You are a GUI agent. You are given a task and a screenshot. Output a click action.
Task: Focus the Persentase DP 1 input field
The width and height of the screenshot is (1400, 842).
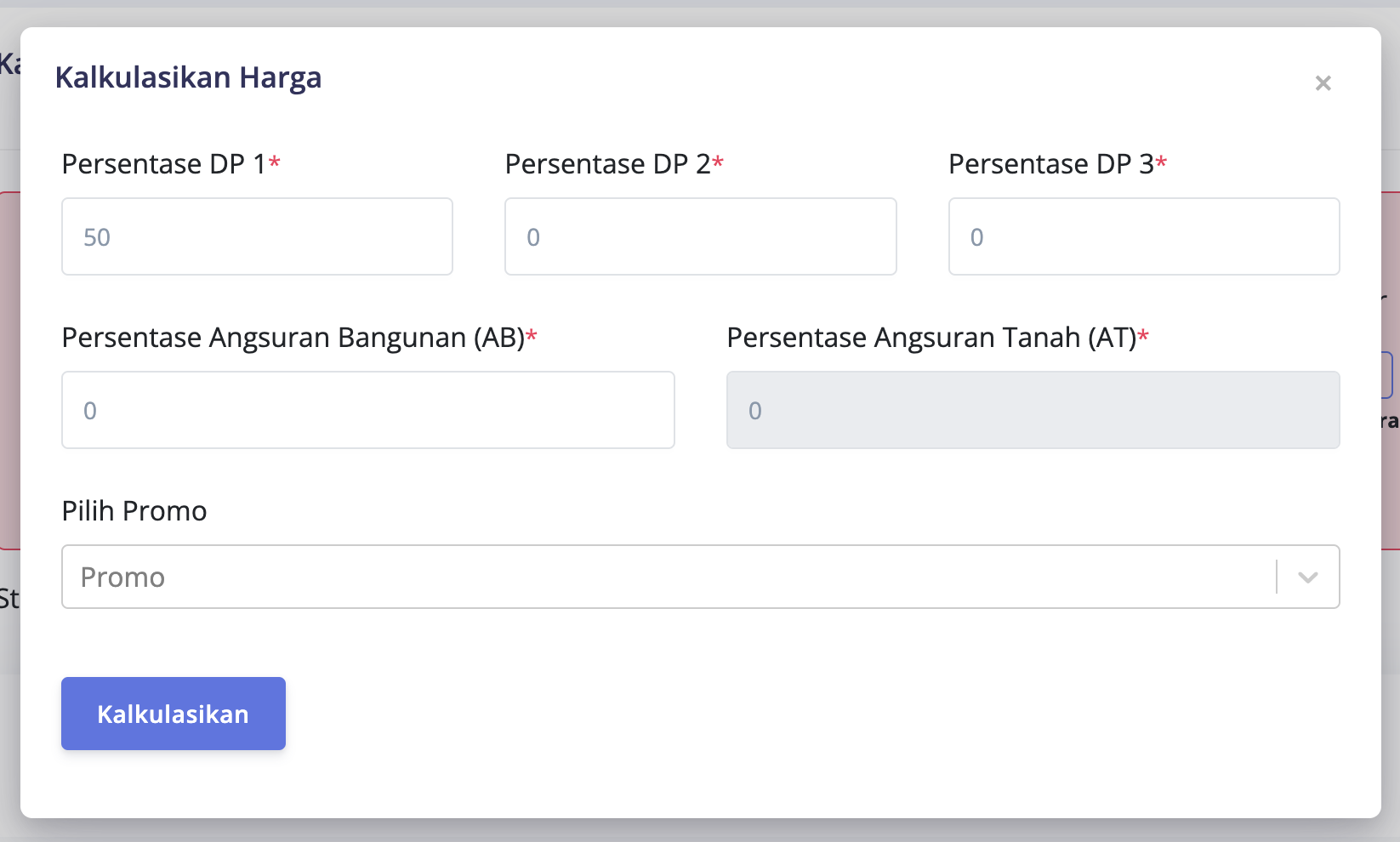[x=257, y=237]
